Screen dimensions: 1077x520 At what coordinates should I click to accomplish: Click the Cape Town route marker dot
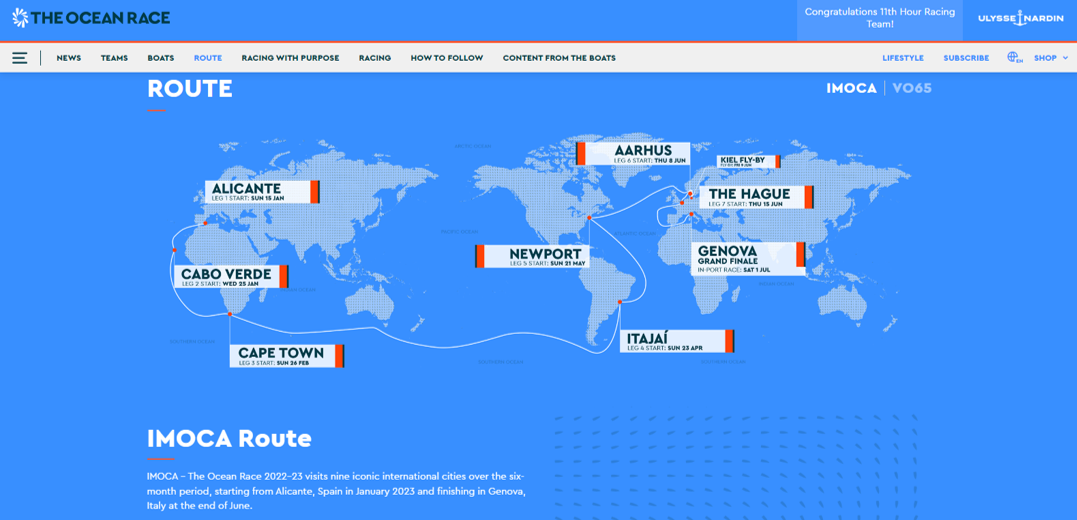point(230,314)
